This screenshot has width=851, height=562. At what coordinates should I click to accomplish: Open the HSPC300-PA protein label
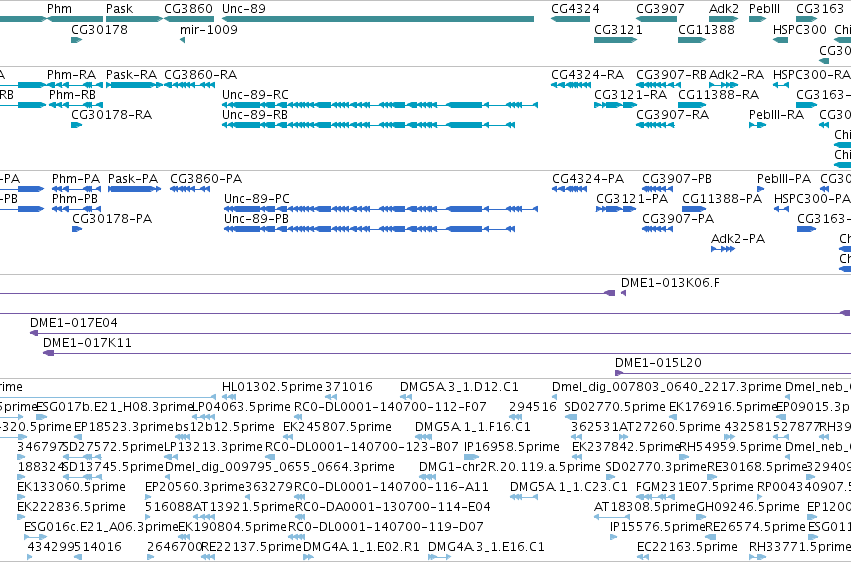point(812,199)
